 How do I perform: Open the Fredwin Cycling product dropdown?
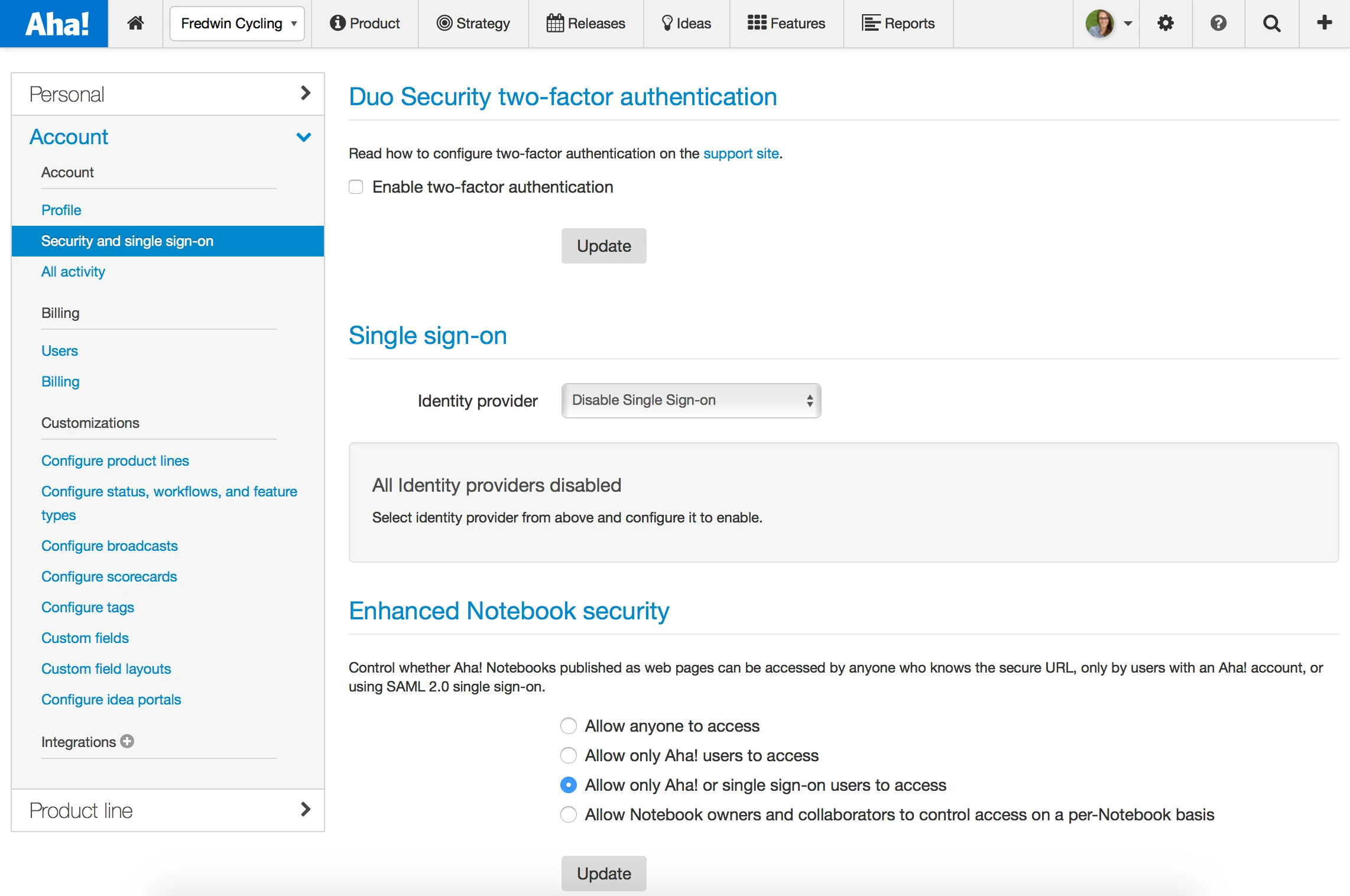click(237, 24)
